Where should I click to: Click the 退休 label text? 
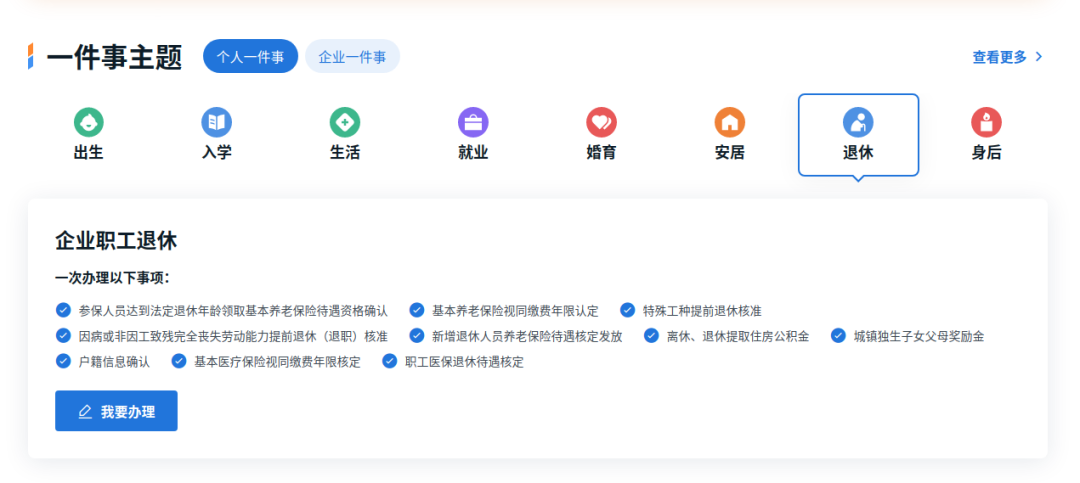click(858, 153)
